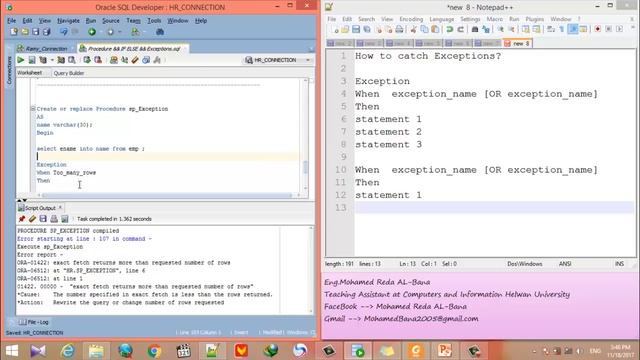
Task: Click the SQL History icon in worksheet toolbar
Action: pos(146,60)
